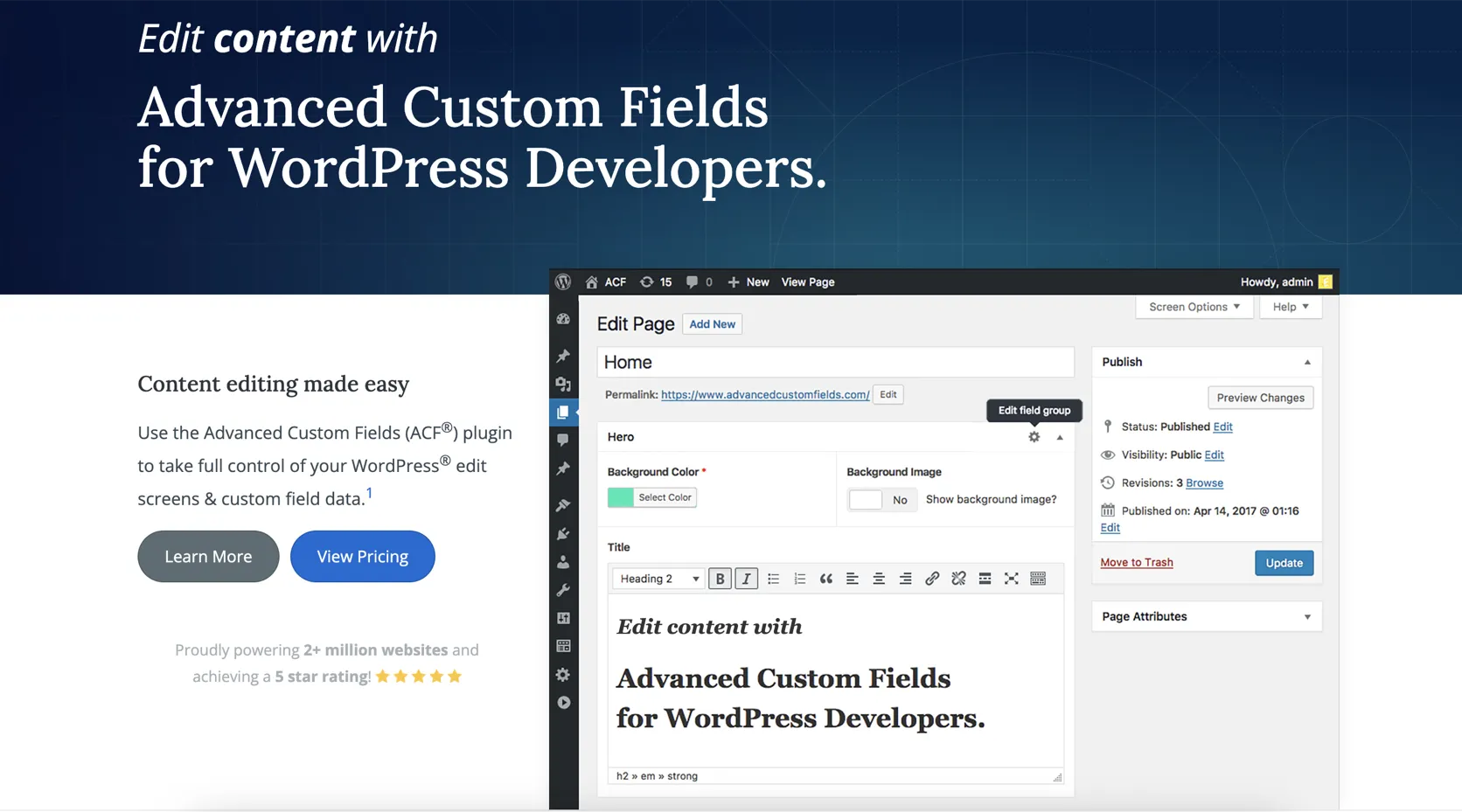Open the comments bubble in admin bar
Viewport: 1462px width, 812px height.
[692, 282]
